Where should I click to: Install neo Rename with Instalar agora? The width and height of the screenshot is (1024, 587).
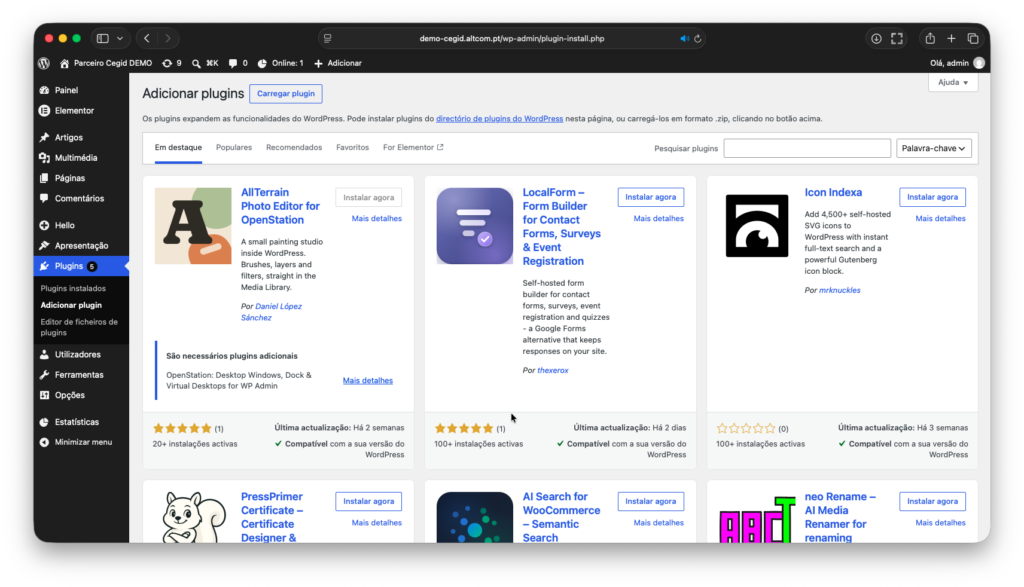tap(932, 501)
